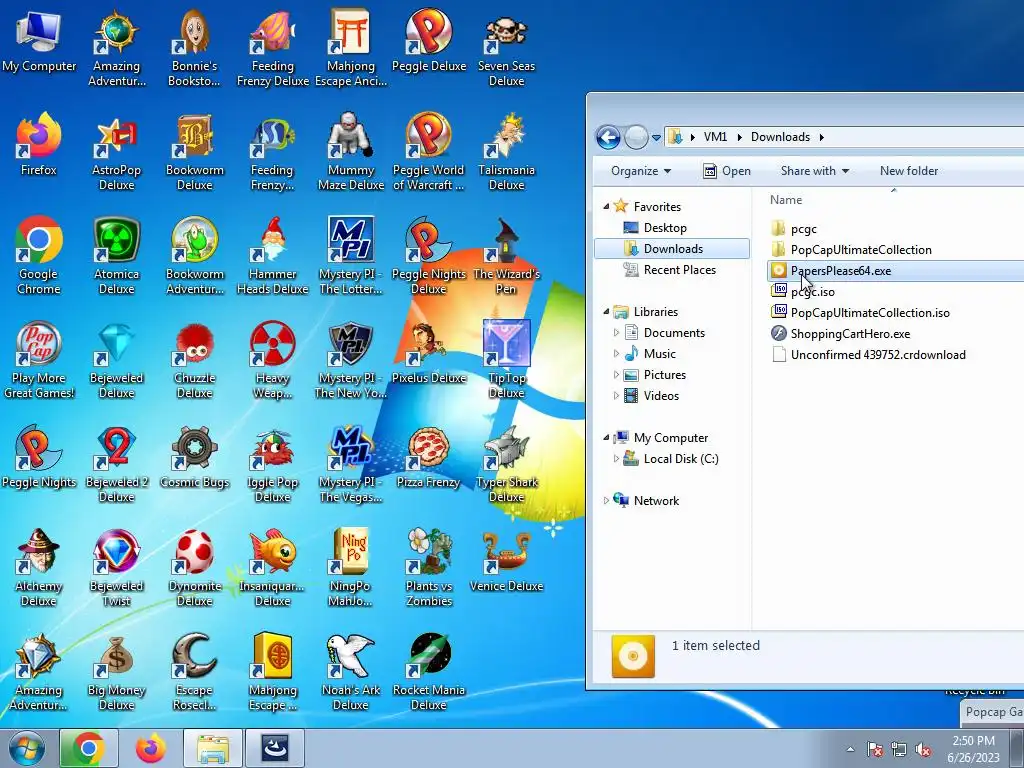Launch Plants vs Zombies desktop icon
Viewport: 1024px width, 768px height.
point(429,568)
